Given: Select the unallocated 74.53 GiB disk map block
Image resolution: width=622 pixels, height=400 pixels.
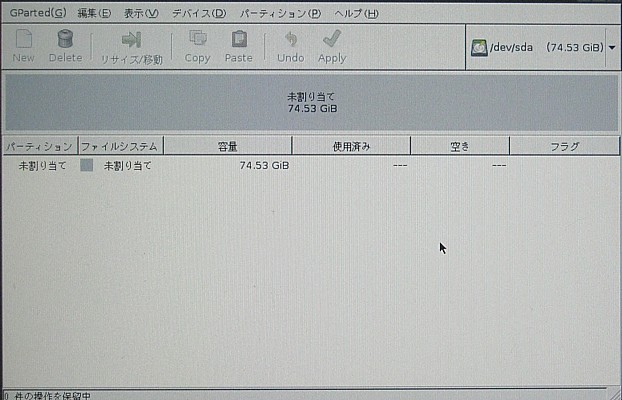Looking at the screenshot, I should point(312,102).
